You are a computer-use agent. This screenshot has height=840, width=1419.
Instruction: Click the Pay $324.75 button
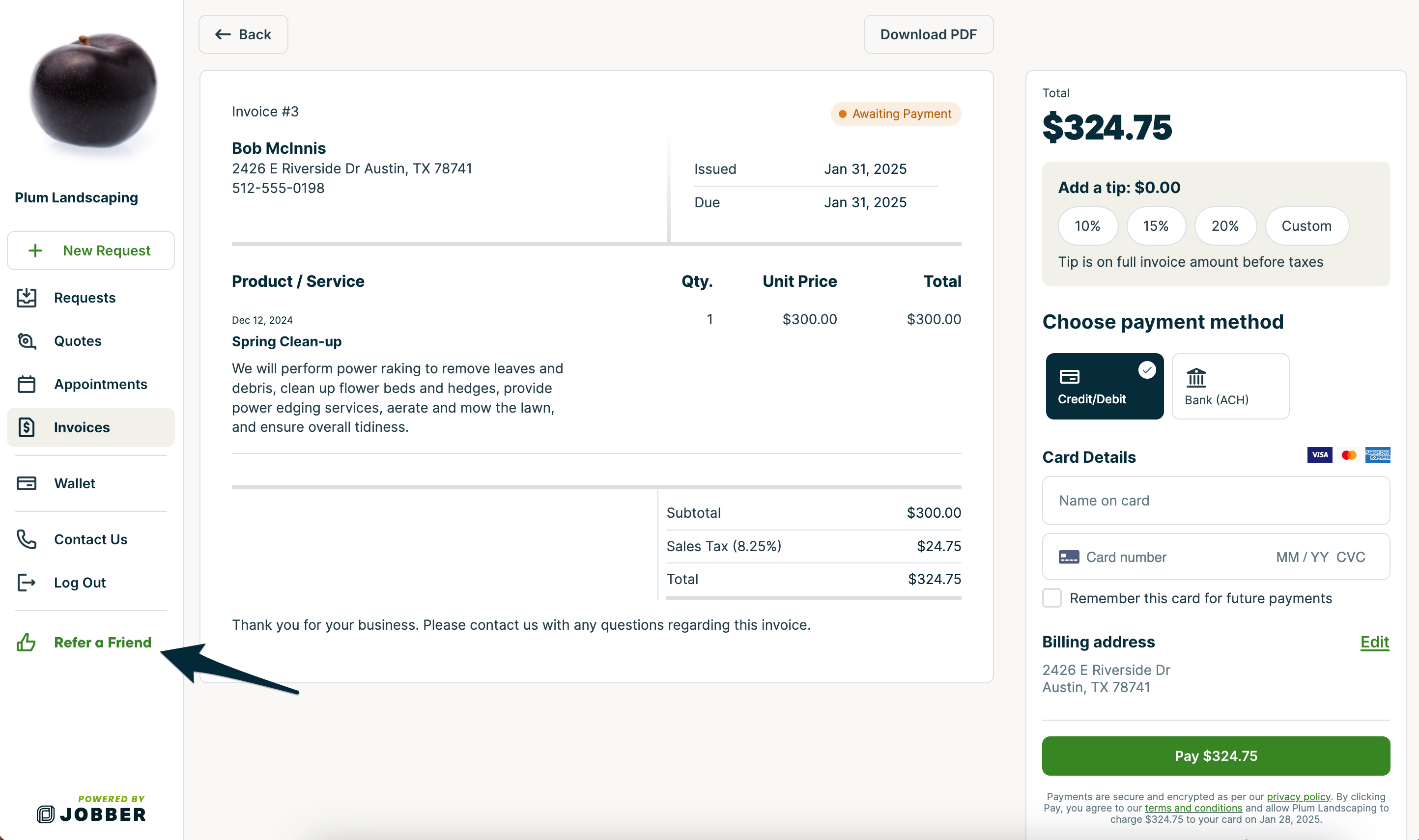click(x=1215, y=756)
